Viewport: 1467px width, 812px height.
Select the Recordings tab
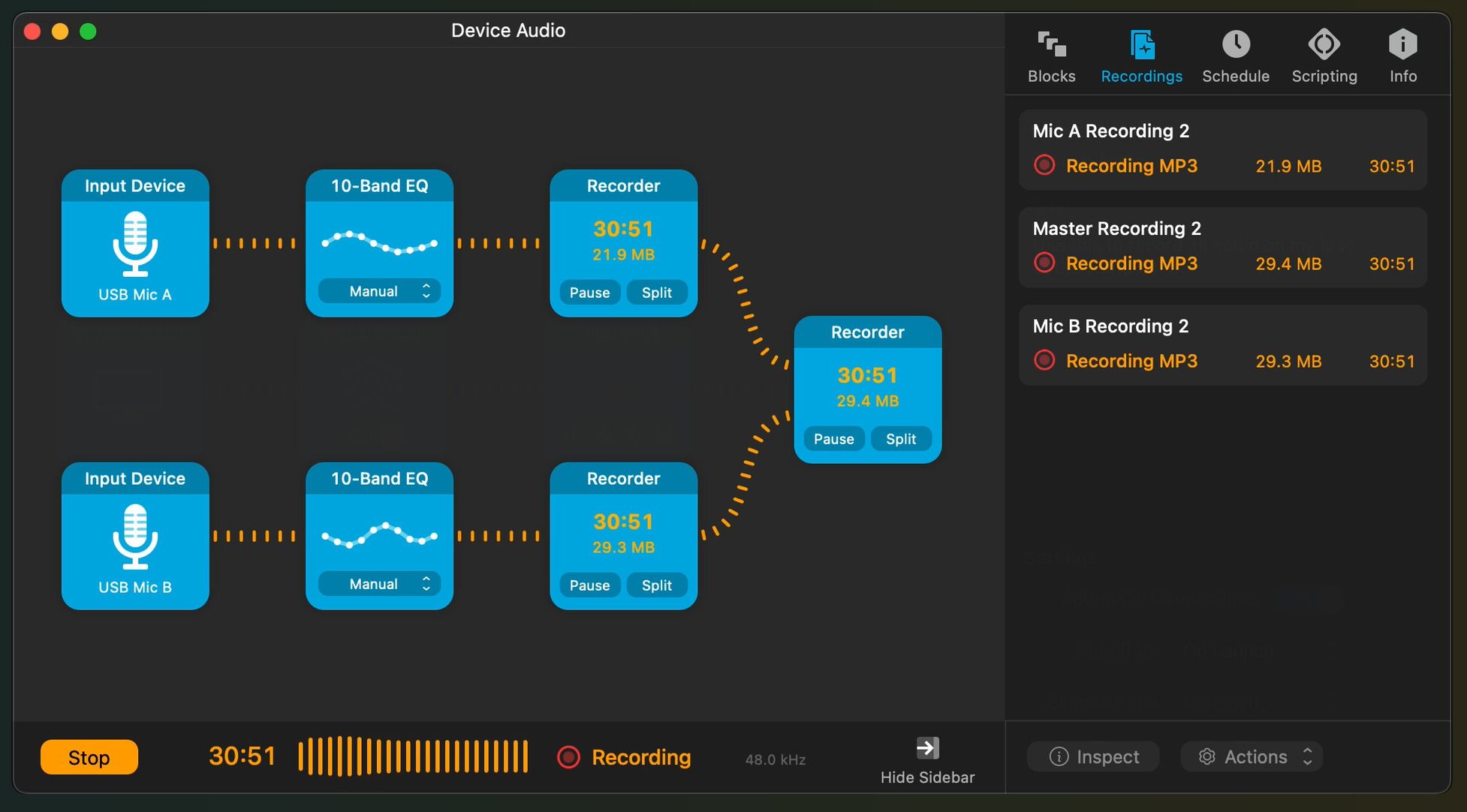1141,75
